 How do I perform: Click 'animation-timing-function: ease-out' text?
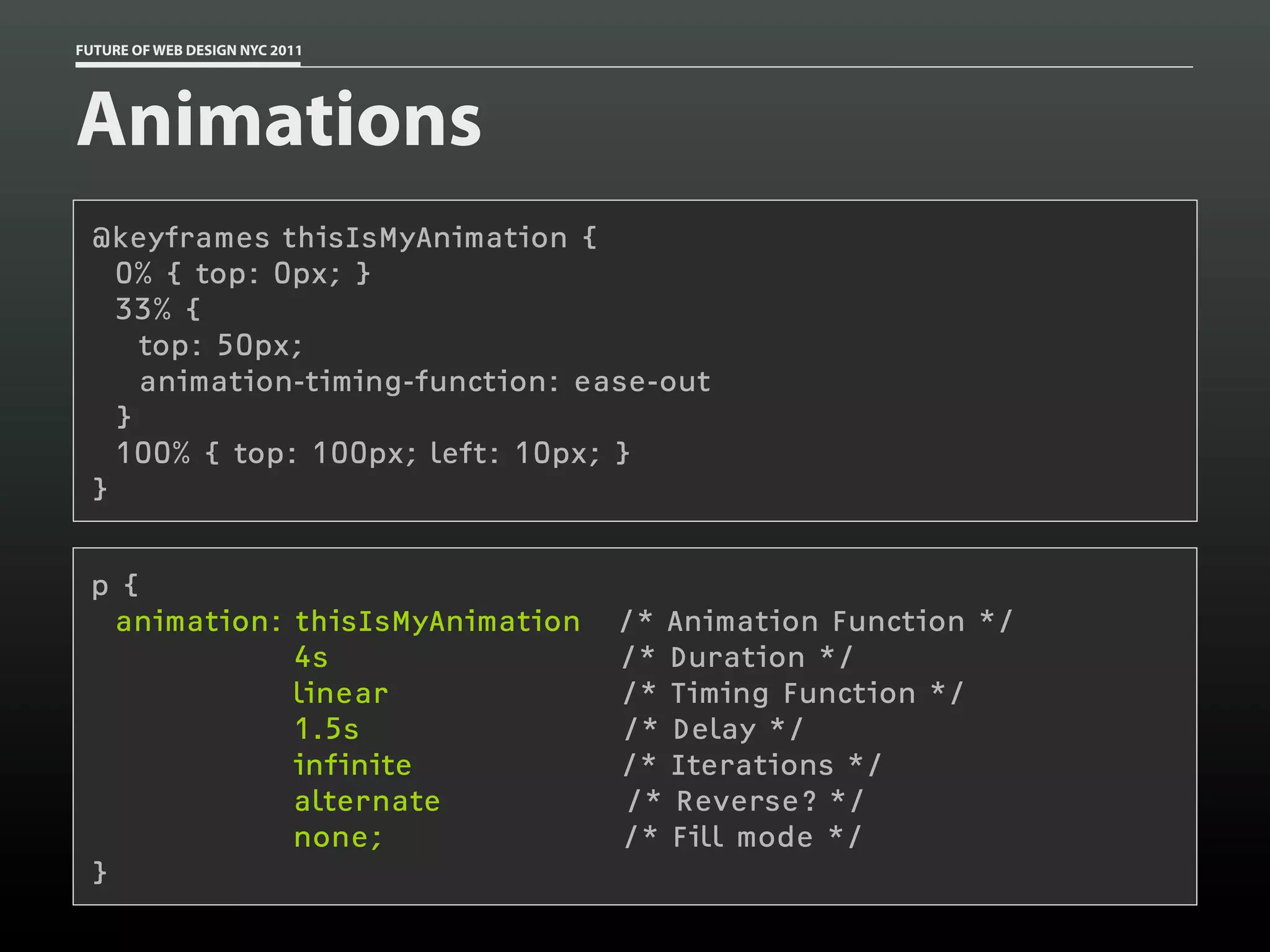click(x=425, y=382)
